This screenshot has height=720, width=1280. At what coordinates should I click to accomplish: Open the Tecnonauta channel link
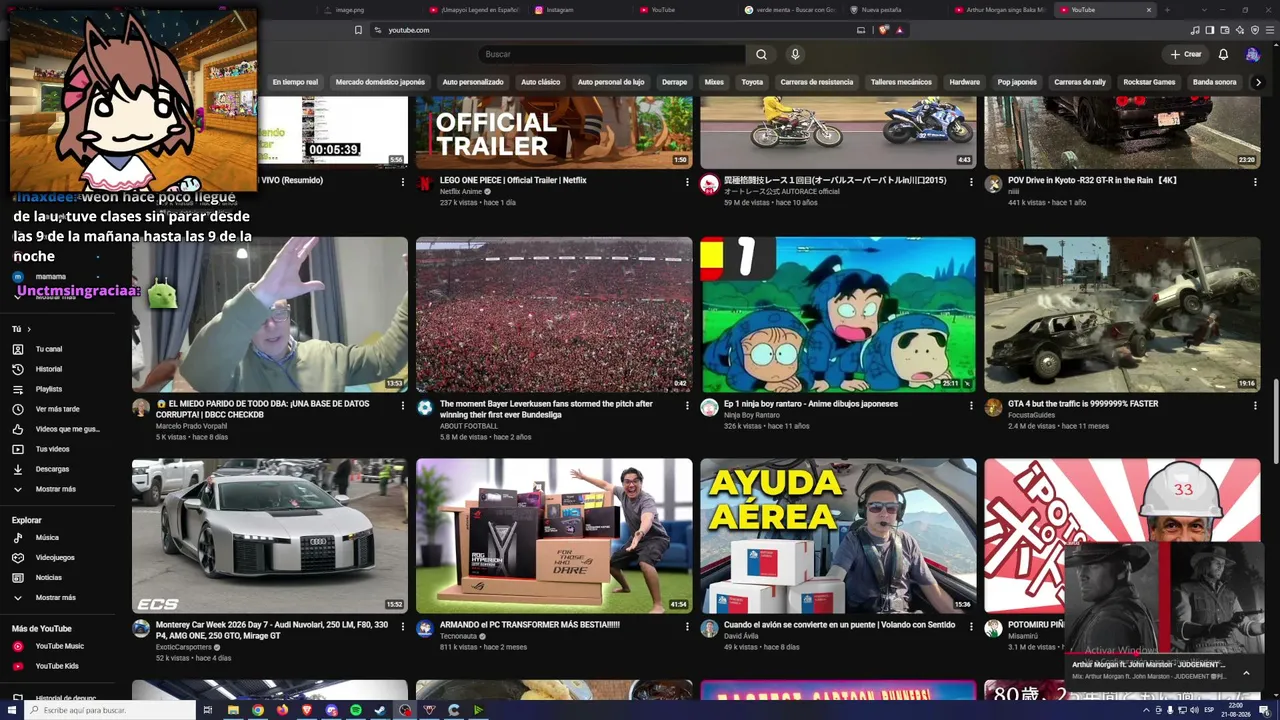(x=458, y=636)
